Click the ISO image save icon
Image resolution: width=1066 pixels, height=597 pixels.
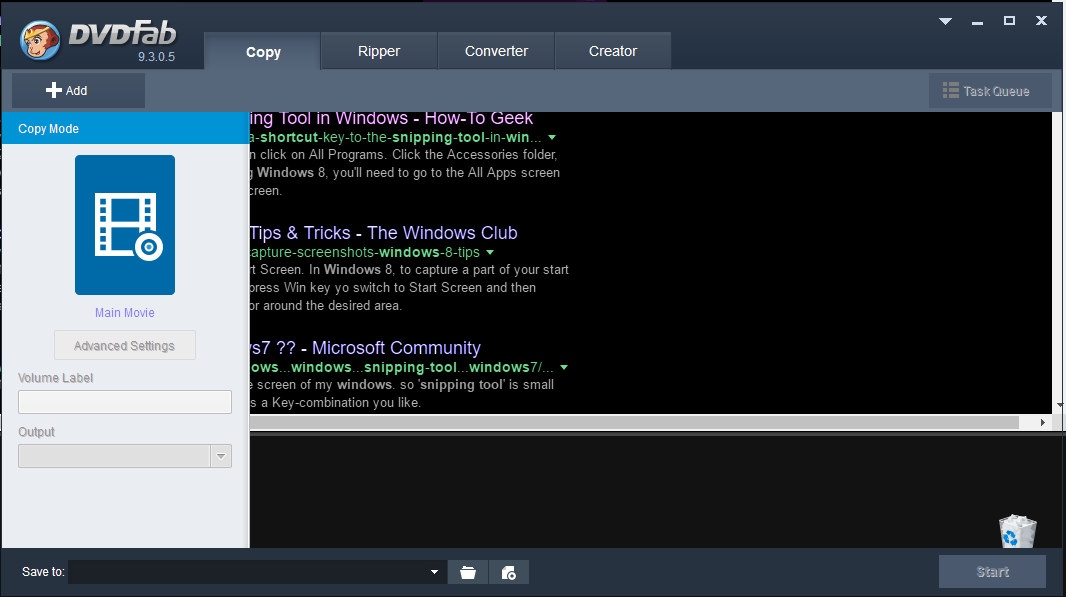point(509,573)
